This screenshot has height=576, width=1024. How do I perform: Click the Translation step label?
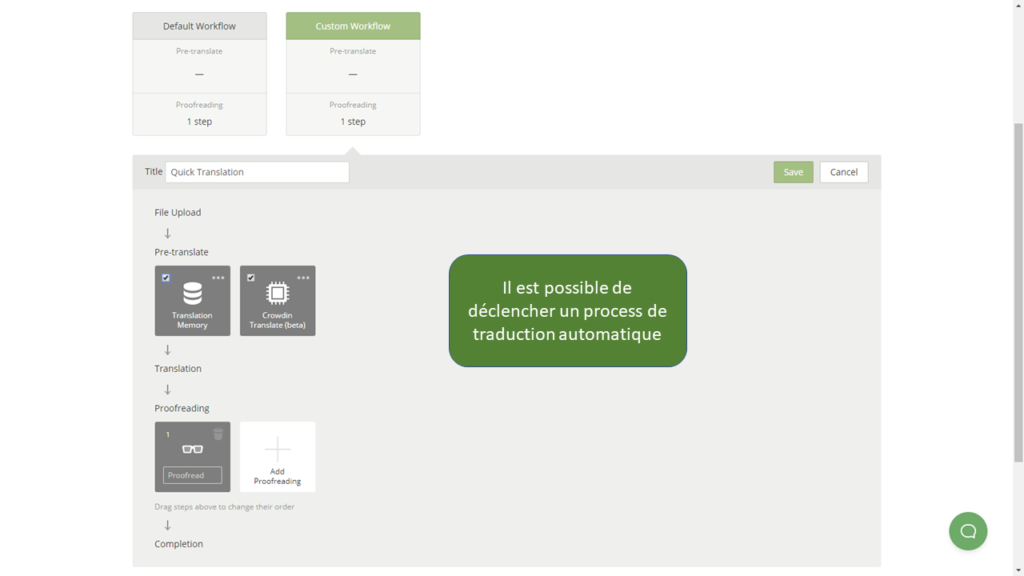pos(178,368)
